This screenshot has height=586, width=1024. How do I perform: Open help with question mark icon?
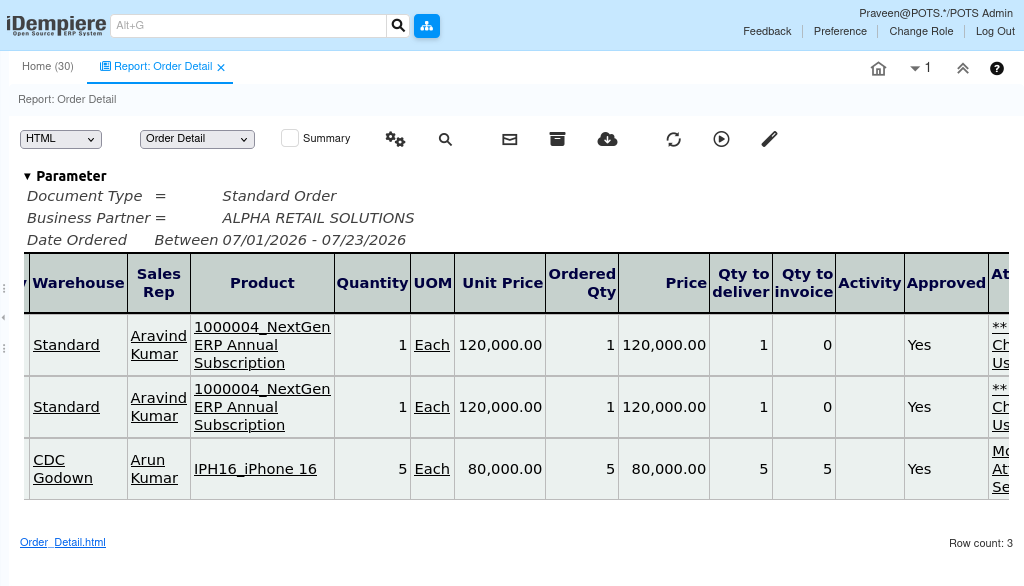coord(997,69)
